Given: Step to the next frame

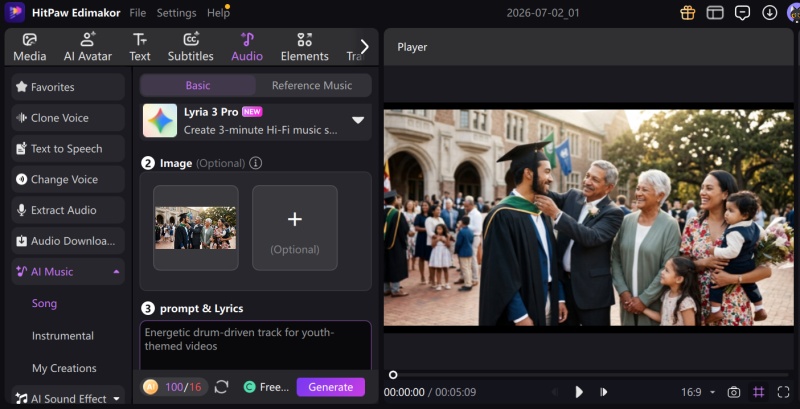Looking at the screenshot, I should pyautogui.click(x=604, y=392).
